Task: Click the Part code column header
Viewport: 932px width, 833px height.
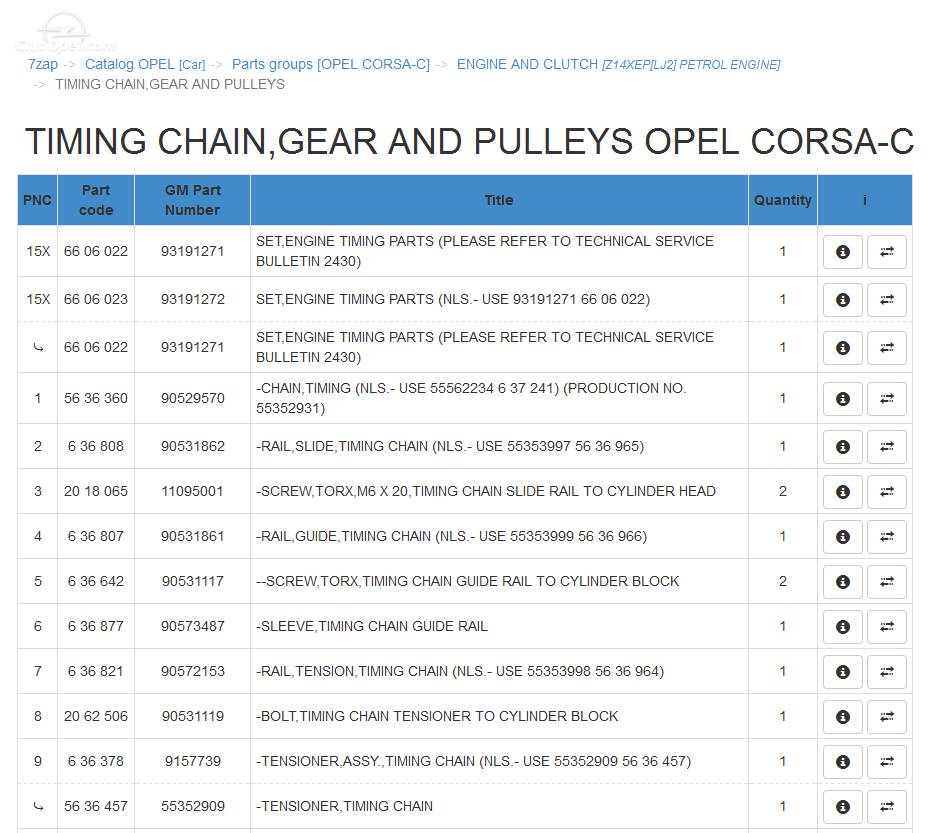Action: tap(96, 200)
